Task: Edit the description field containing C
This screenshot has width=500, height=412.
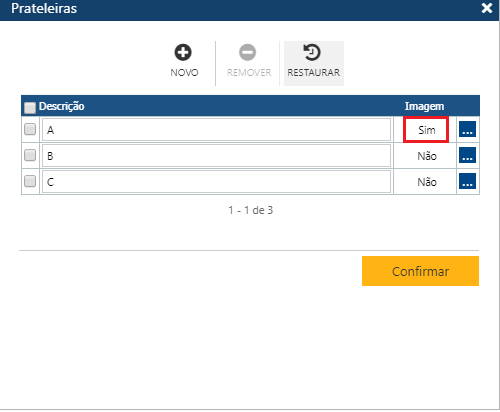Action: [216, 182]
